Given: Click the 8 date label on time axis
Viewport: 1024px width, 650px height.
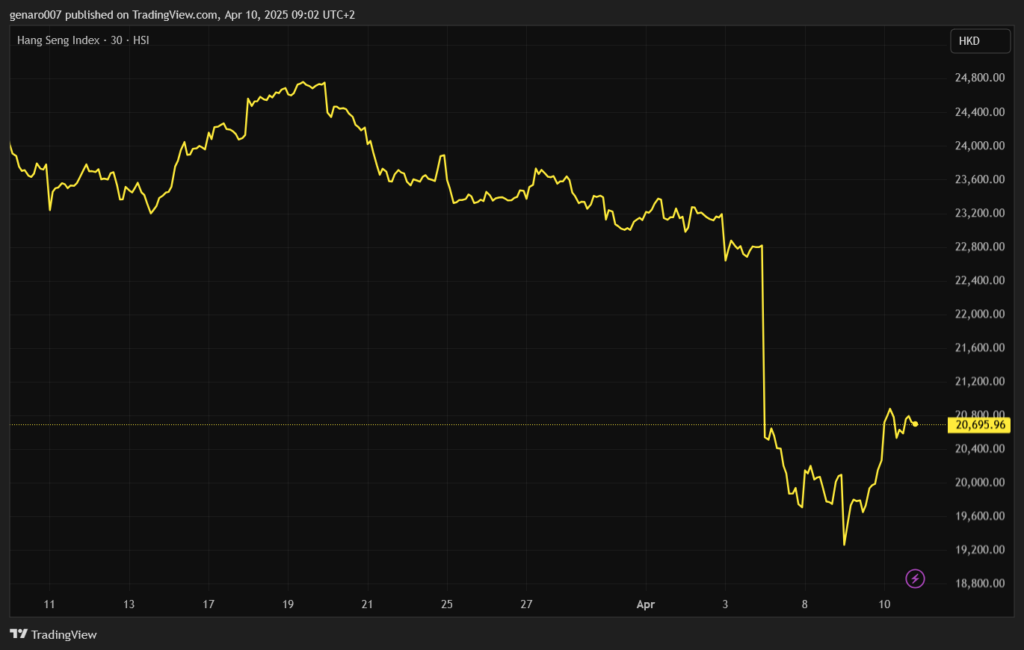Looking at the screenshot, I should click(x=804, y=604).
